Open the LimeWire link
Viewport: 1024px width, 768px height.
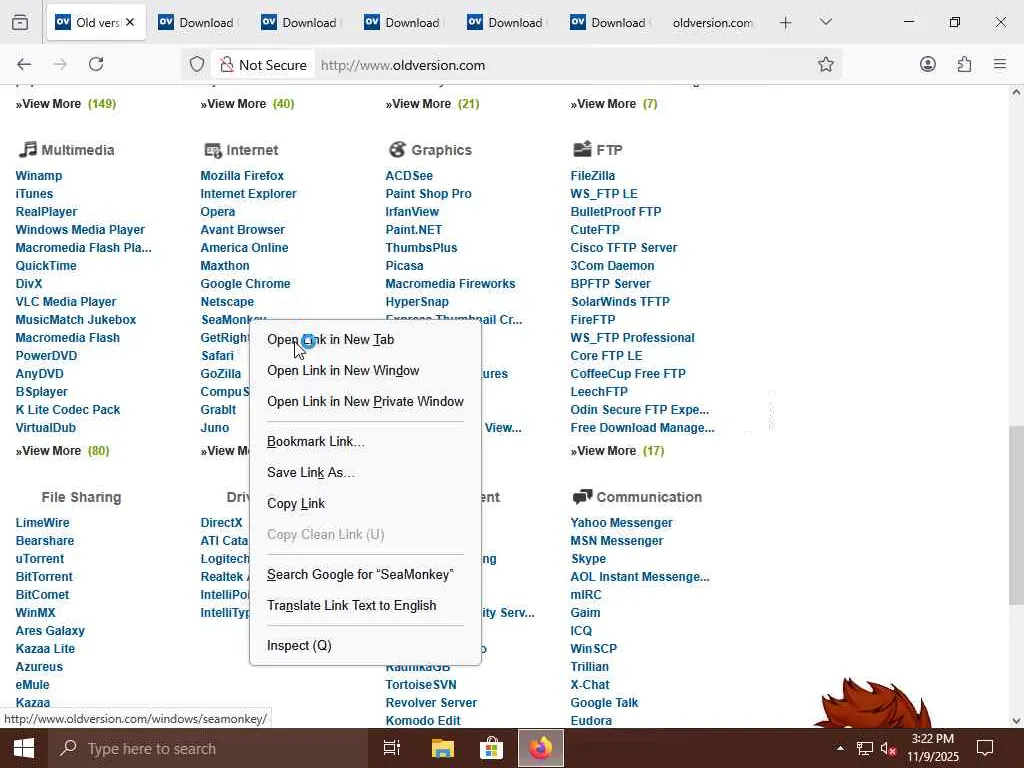pyautogui.click(x=42, y=522)
